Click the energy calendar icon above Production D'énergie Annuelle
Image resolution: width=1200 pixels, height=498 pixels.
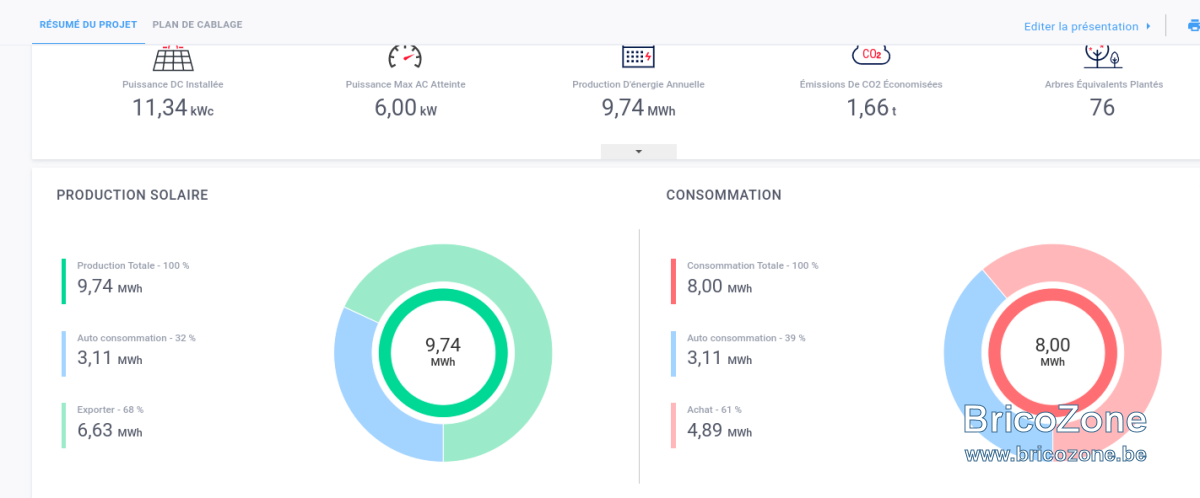pyautogui.click(x=638, y=56)
